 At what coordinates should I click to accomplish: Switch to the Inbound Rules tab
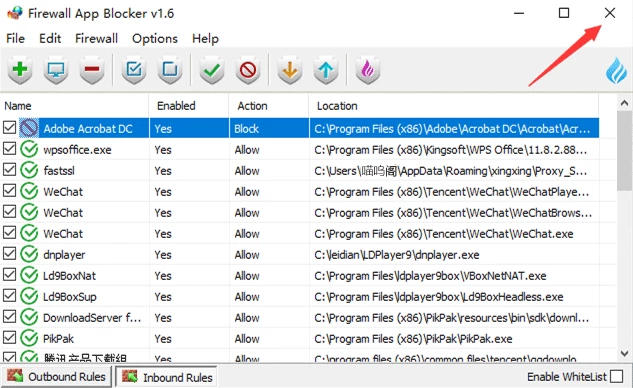pyautogui.click(x=167, y=377)
